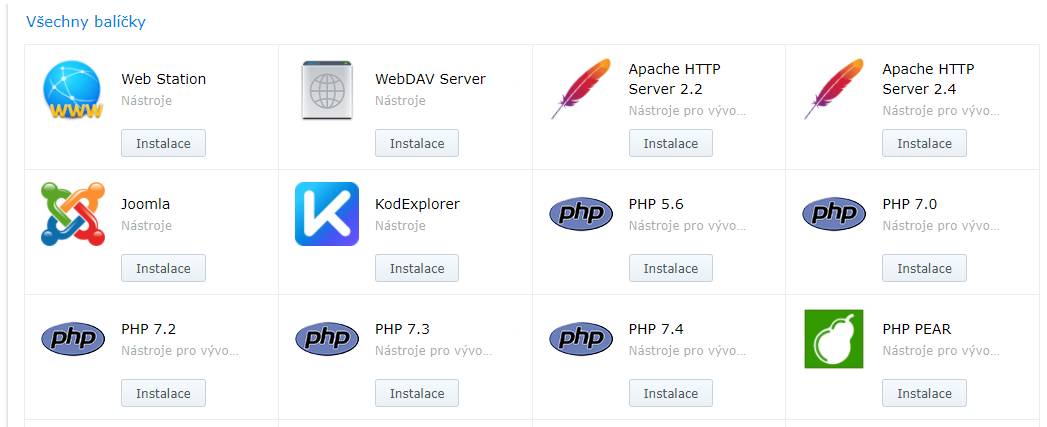Image resolution: width=1047 pixels, height=427 pixels.
Task: Select the Joomla logo icon
Action: (x=73, y=214)
